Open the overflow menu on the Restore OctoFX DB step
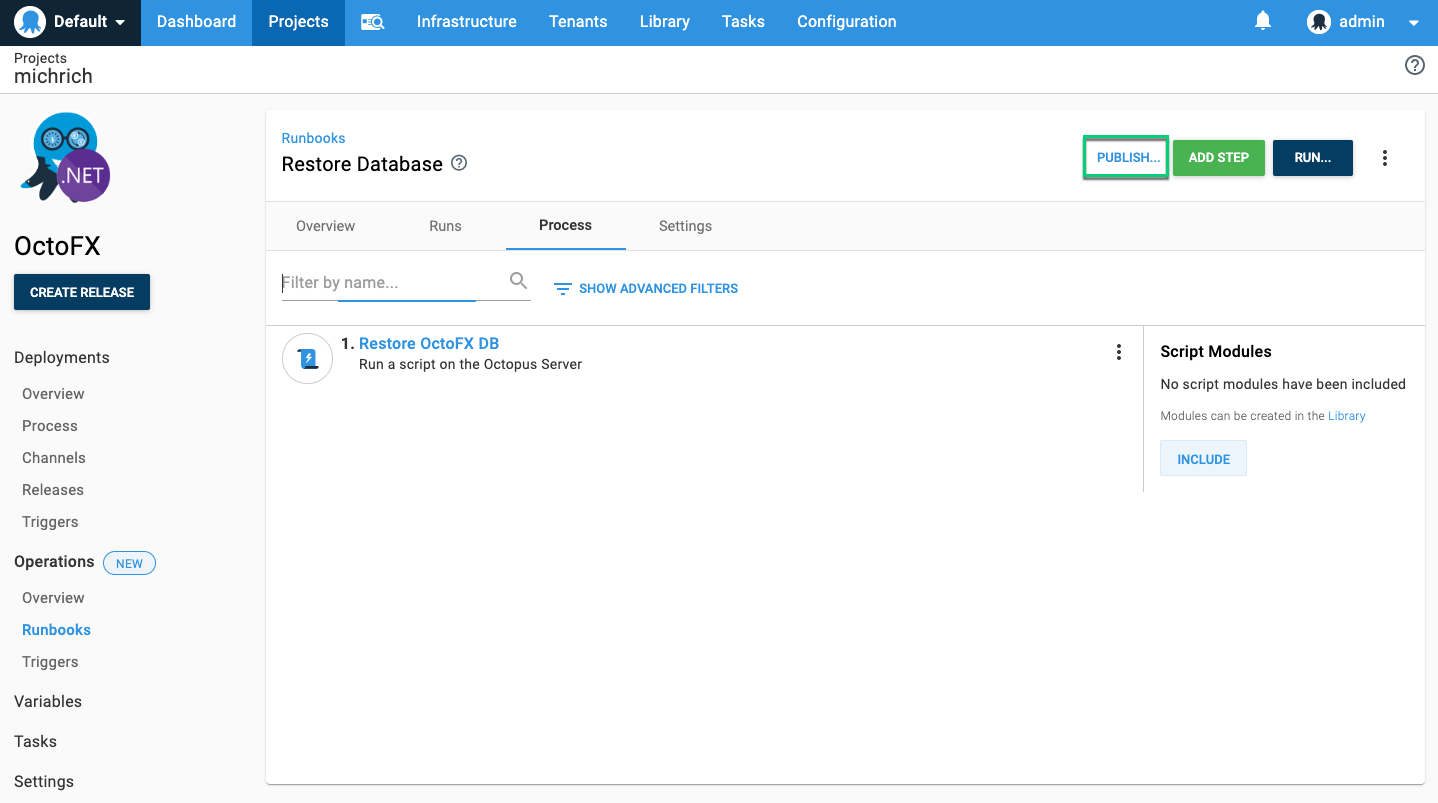The height and width of the screenshot is (803, 1438). (1119, 352)
